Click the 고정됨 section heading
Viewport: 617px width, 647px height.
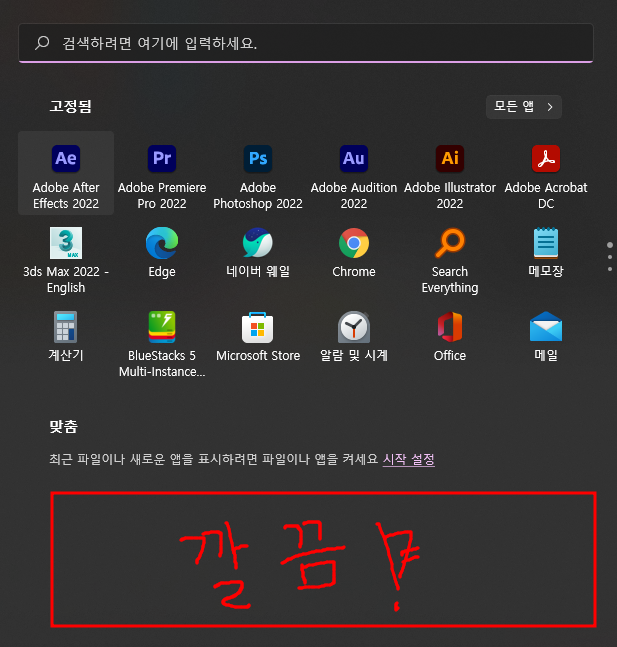click(70, 106)
